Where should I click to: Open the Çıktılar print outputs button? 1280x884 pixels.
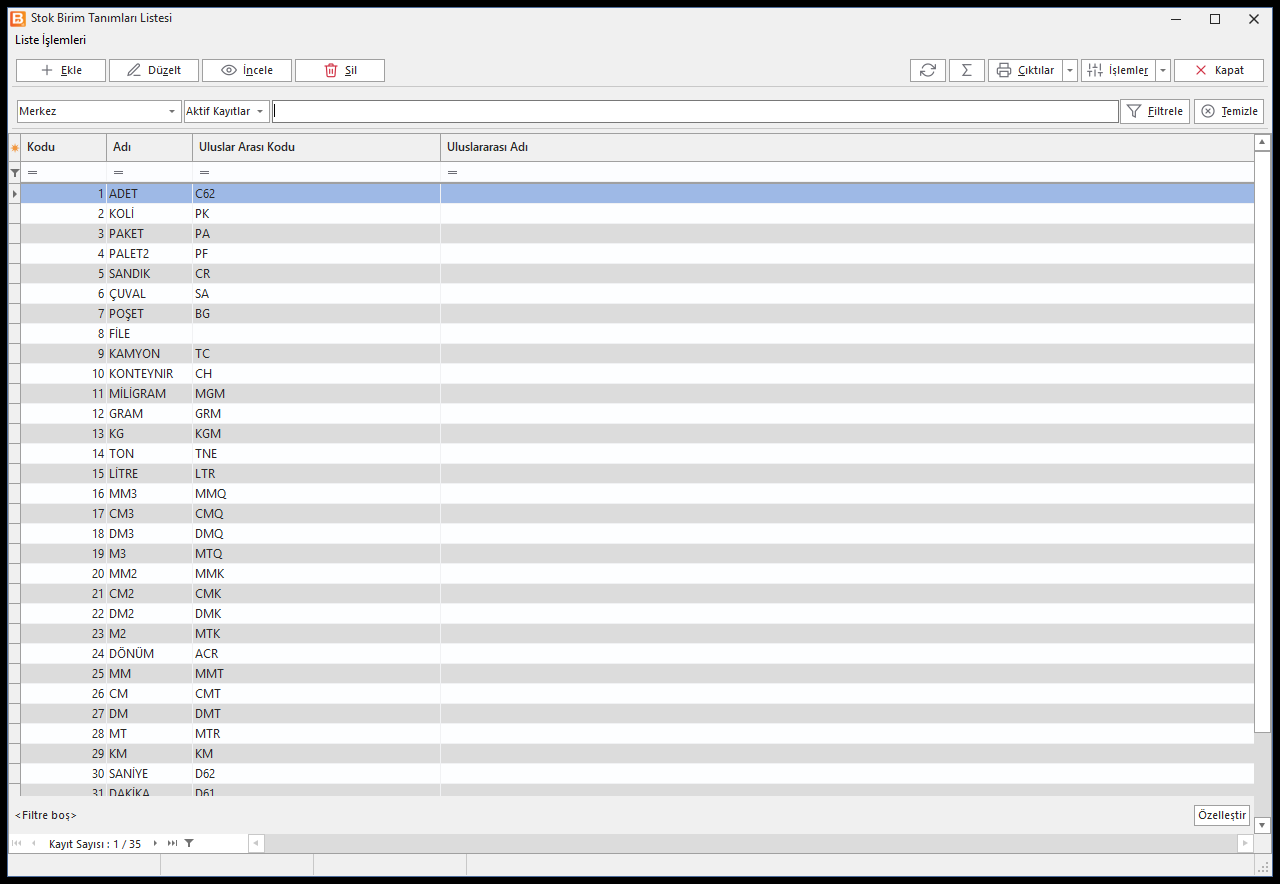1025,70
